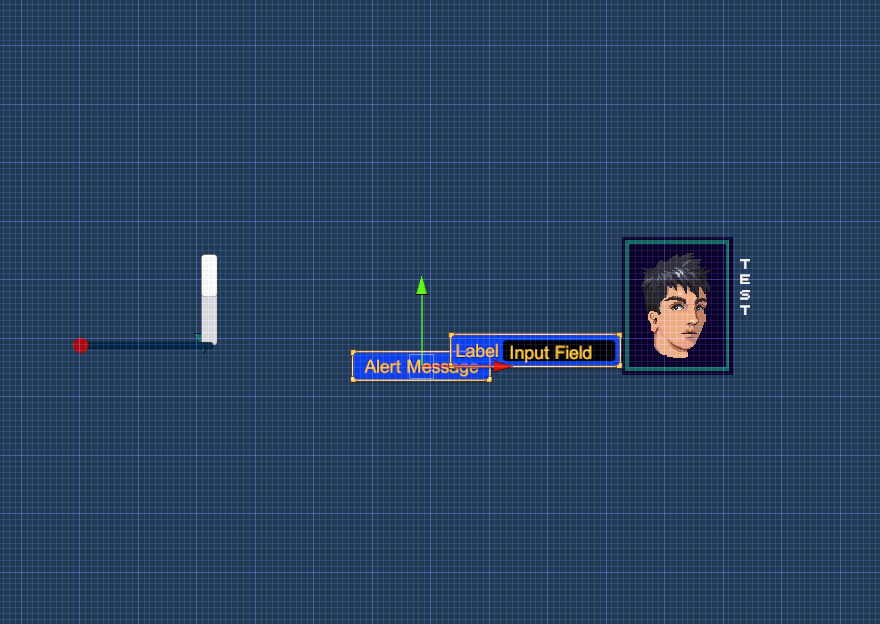This screenshot has width=880, height=624.
Task: Click the green Y-axis gizmo arrow
Action: point(421,286)
